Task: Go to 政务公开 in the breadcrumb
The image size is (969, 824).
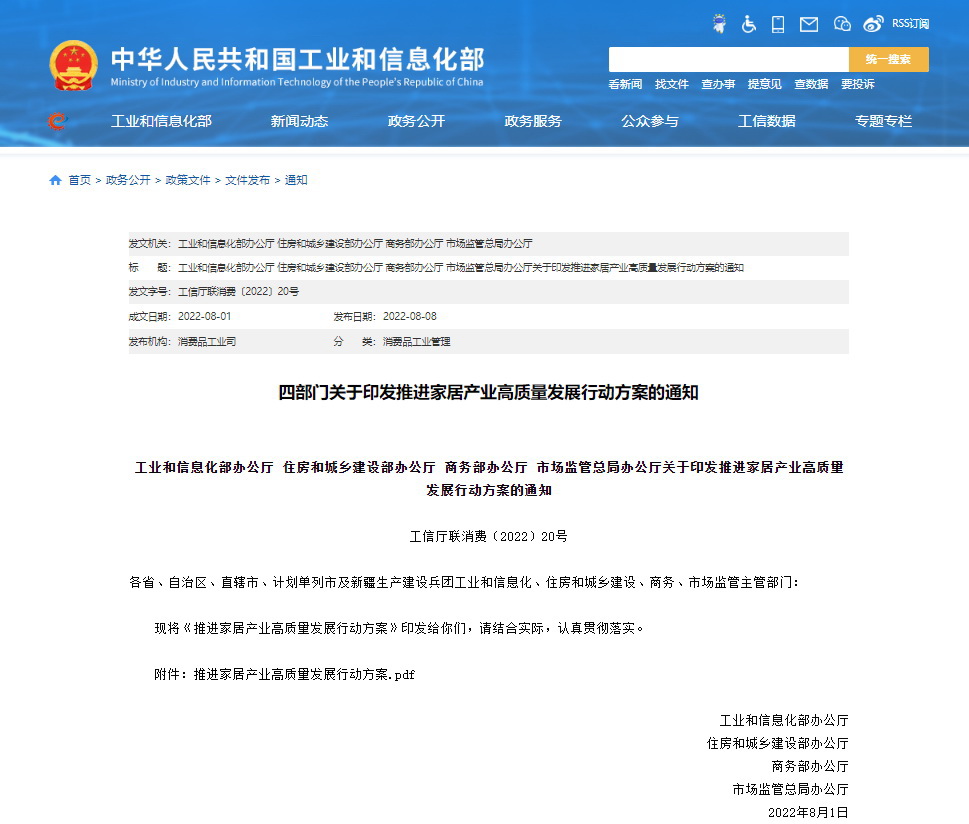Action: point(128,180)
